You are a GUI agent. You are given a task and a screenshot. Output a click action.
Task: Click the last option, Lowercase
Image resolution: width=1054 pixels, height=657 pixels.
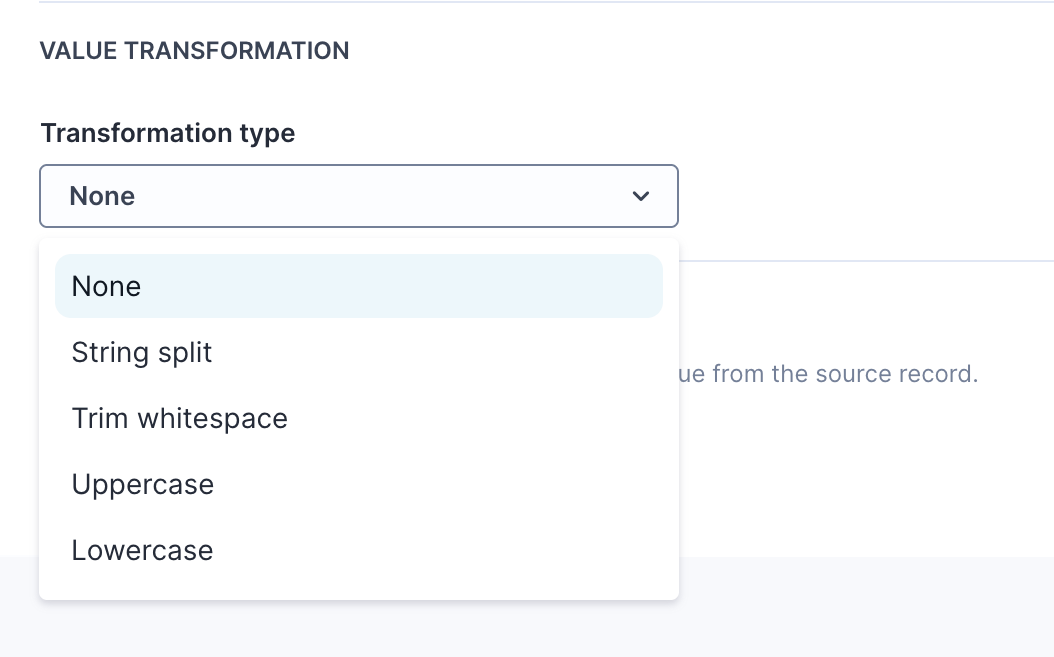143,550
